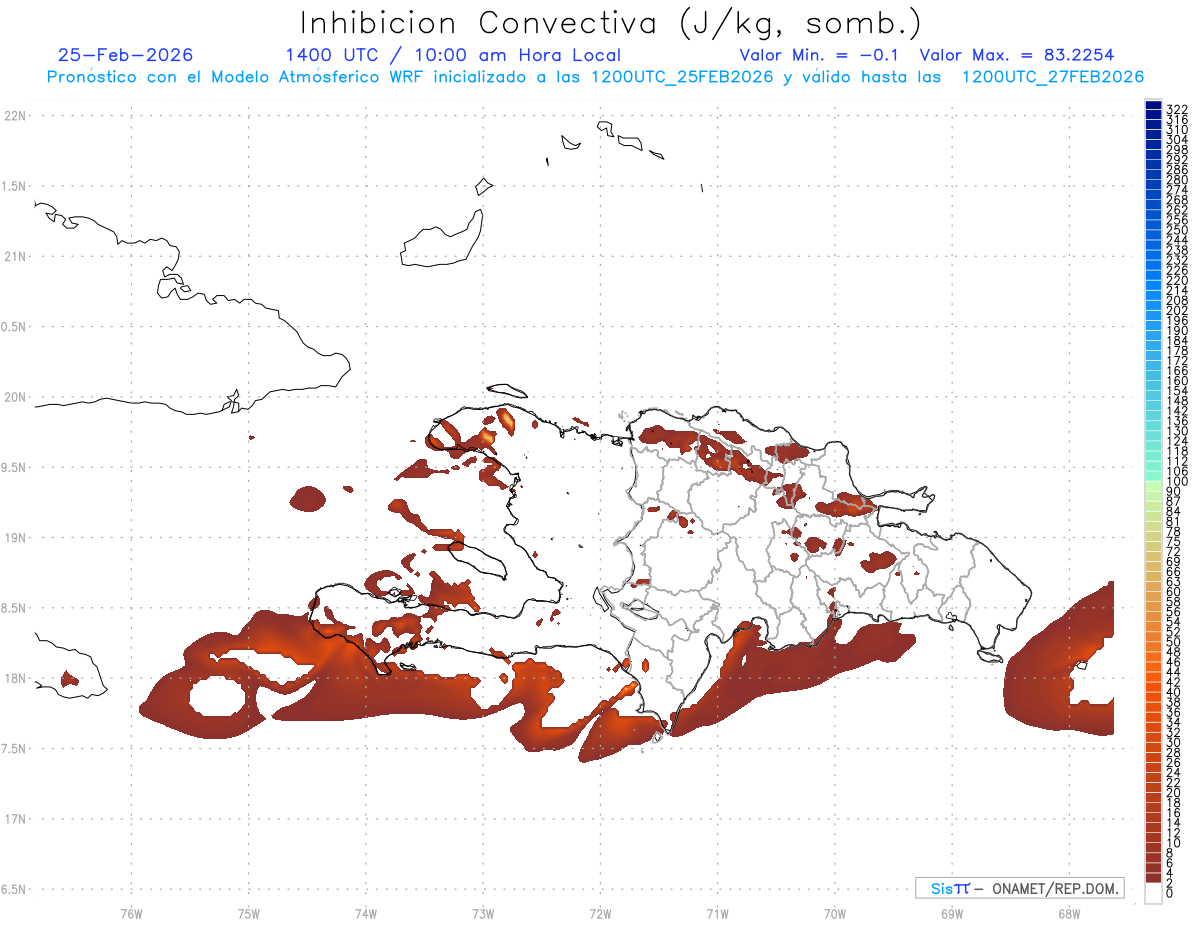This screenshot has width=1200, height=927.
Task: Click the 'Valor Max. = 83.2254' text
Action: click(x=1017, y=55)
